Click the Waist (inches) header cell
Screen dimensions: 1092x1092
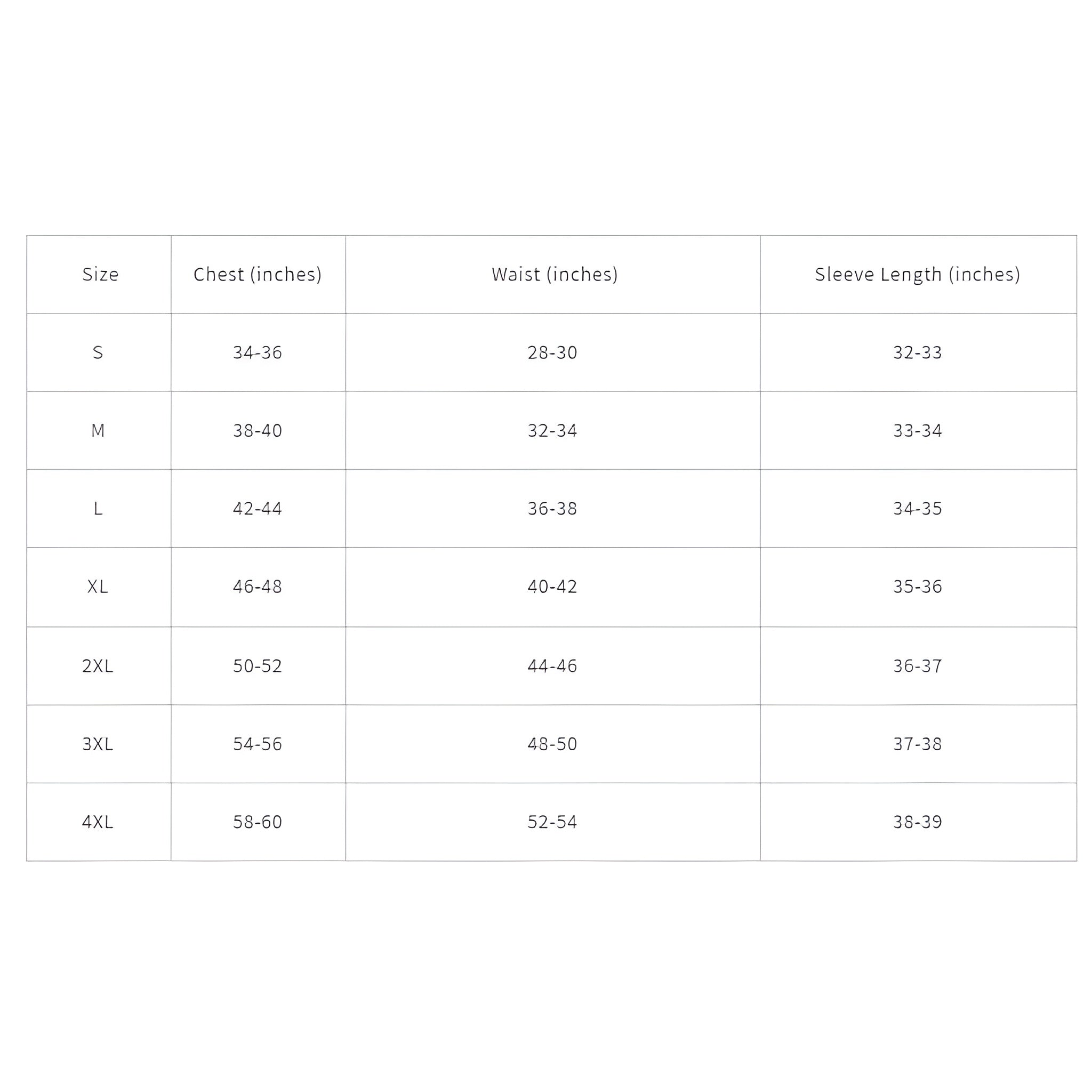[554, 275]
